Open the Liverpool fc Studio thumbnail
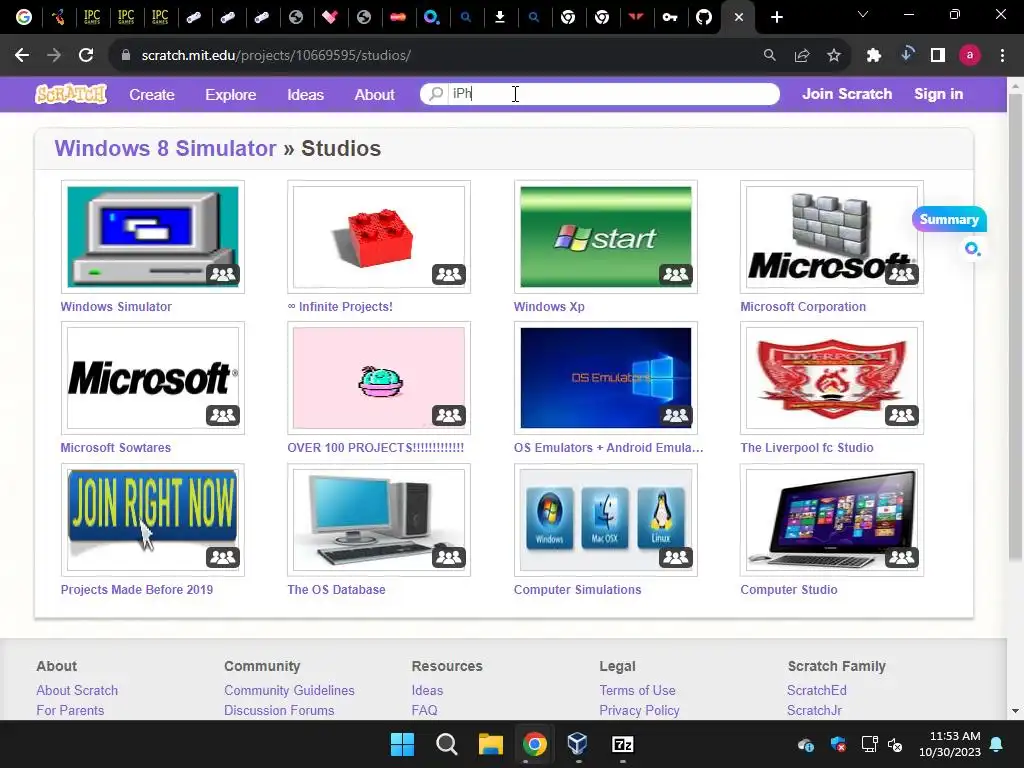 [x=831, y=378]
